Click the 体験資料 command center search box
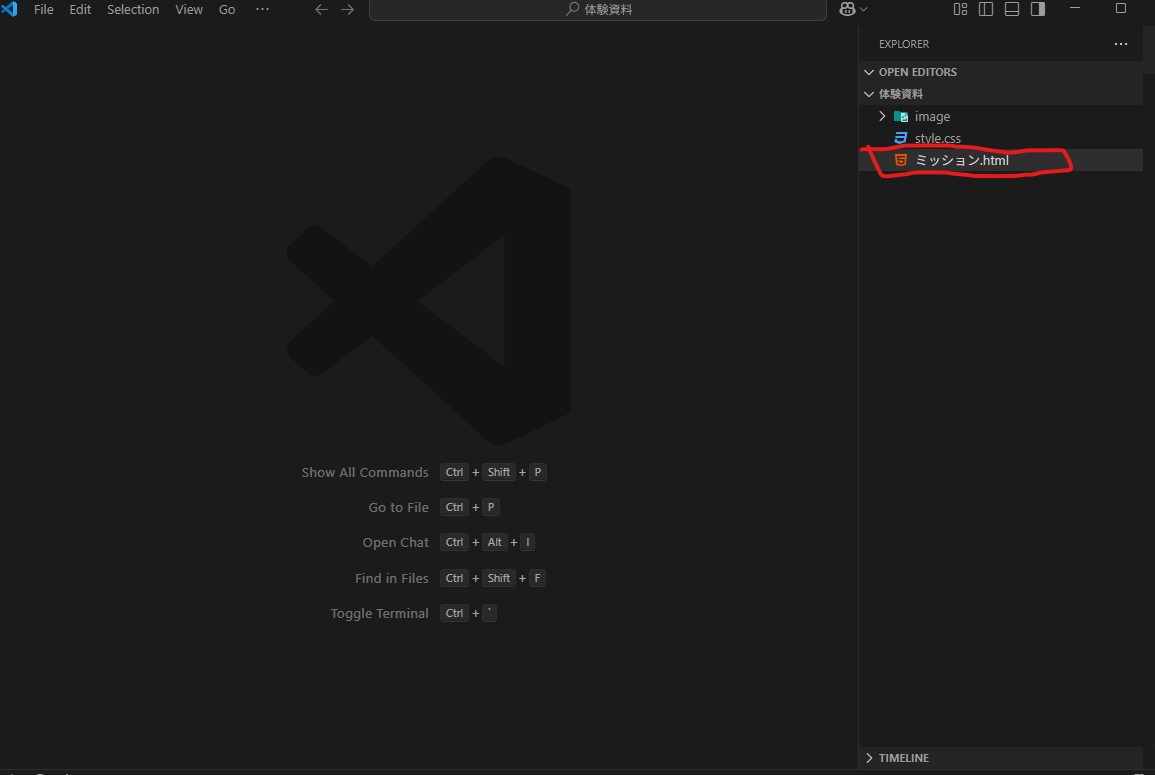This screenshot has height=775, width=1155. [x=597, y=10]
